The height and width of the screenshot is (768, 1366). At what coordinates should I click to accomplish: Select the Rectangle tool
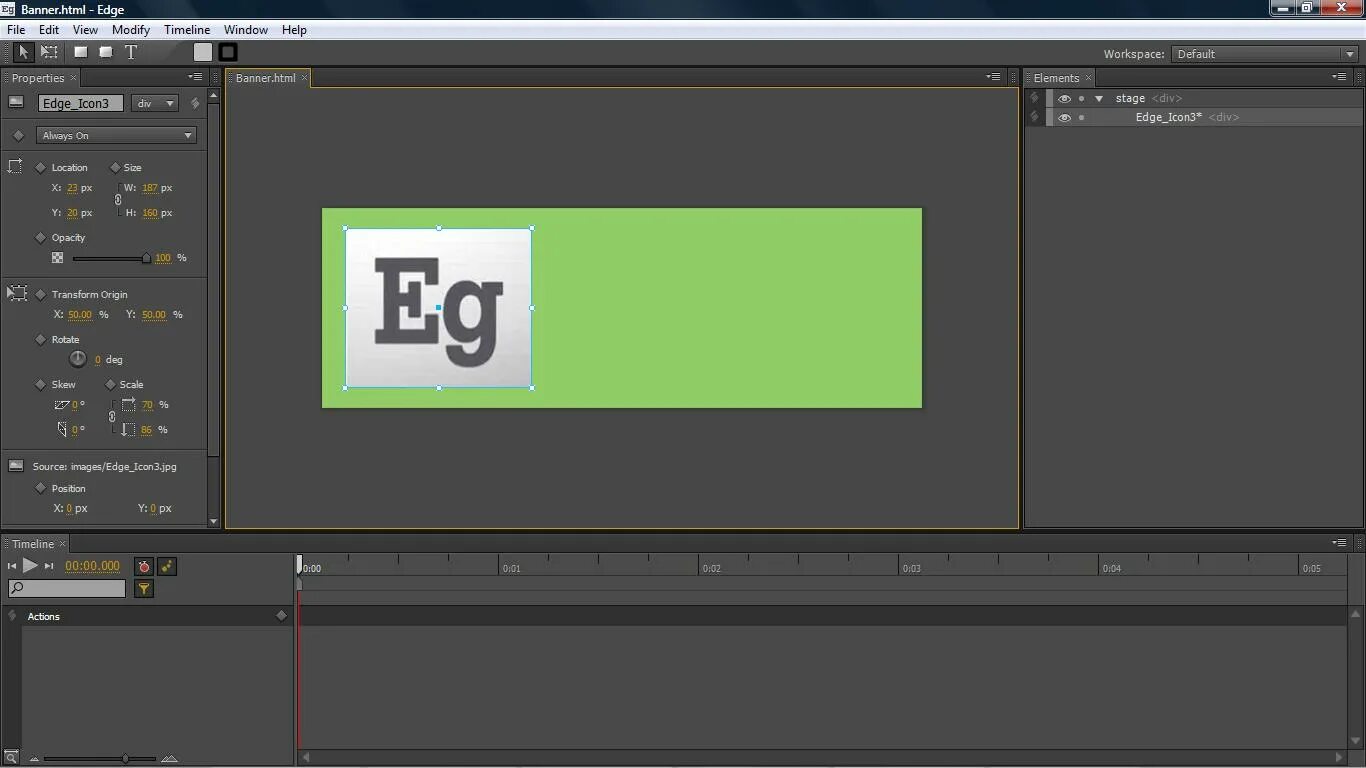(81, 52)
